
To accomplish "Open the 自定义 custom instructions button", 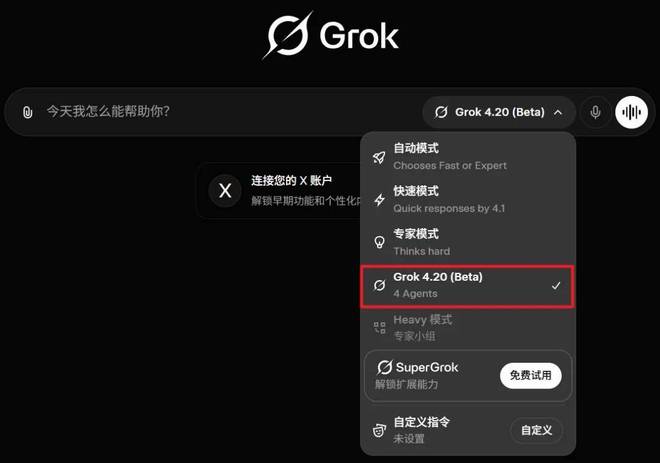I will [536, 430].
